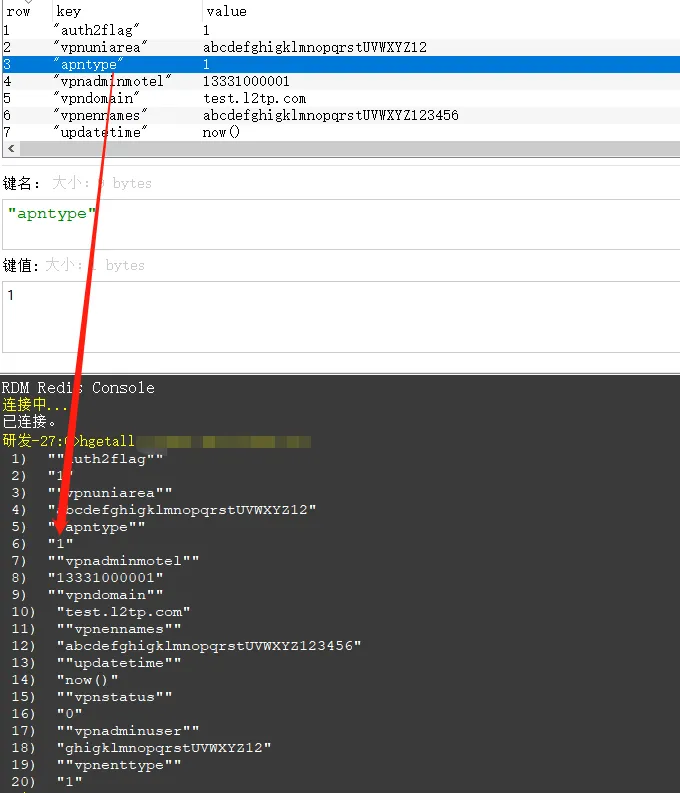Click console output line 10 "test.l2tp.com"
Image resolution: width=680 pixels, height=793 pixels.
coord(123,611)
